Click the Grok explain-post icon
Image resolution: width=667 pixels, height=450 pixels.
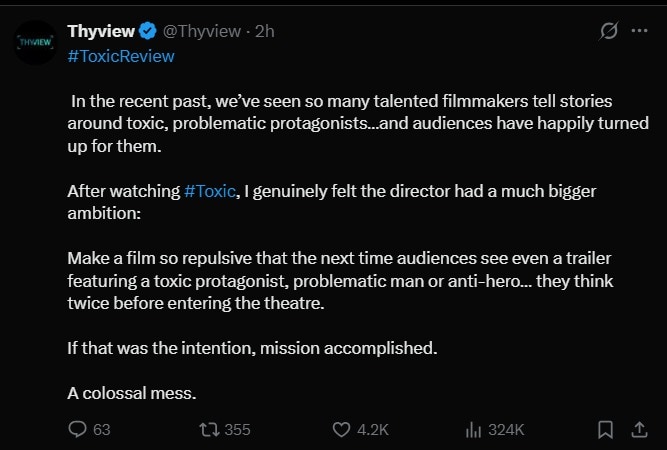609,31
